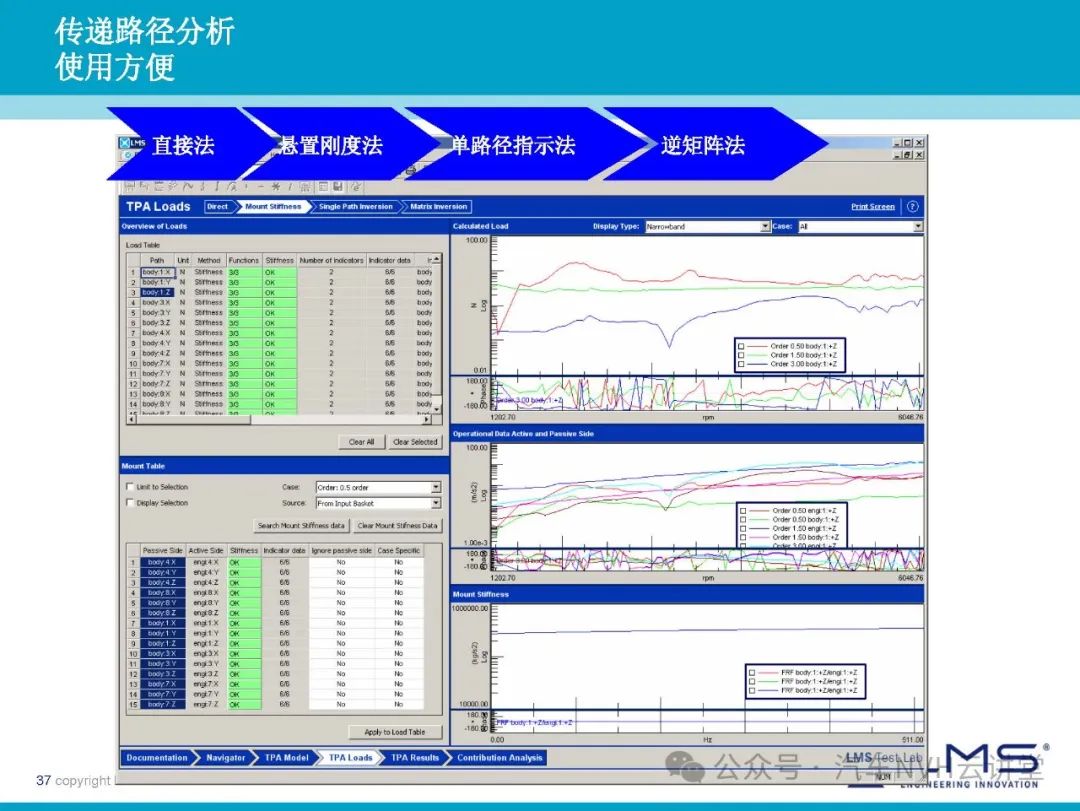
Task: Click Load Table vertical scrollbar up arrow
Action: [437, 258]
